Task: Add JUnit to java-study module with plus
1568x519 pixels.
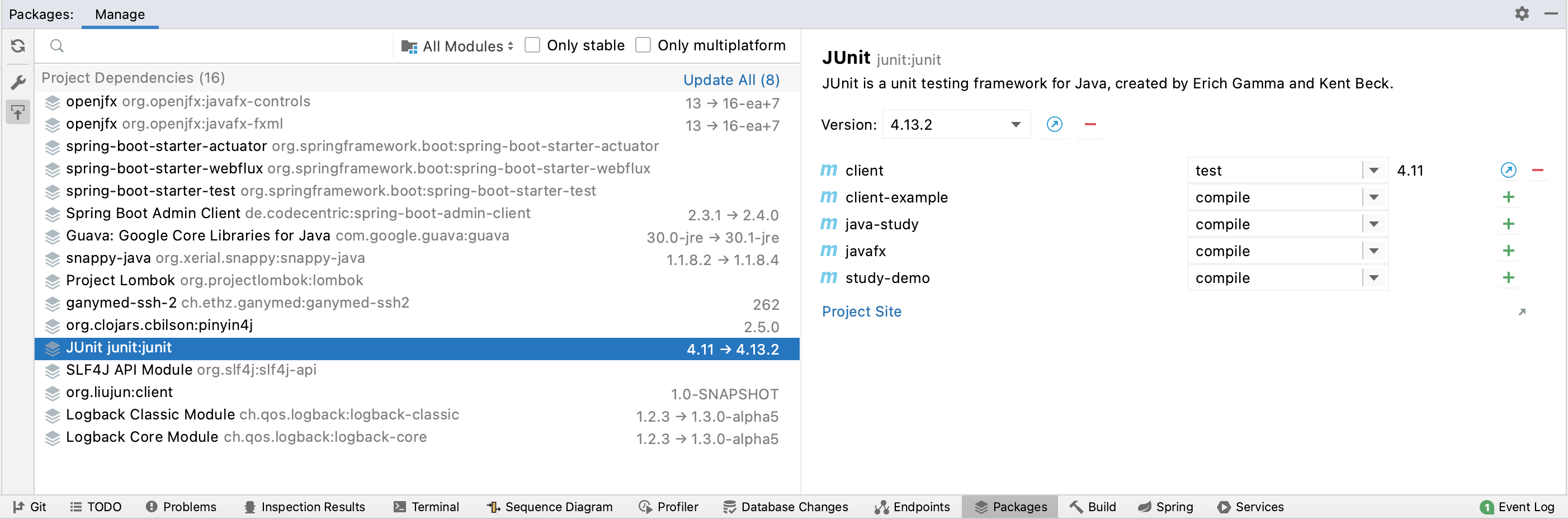Action: click(1508, 224)
